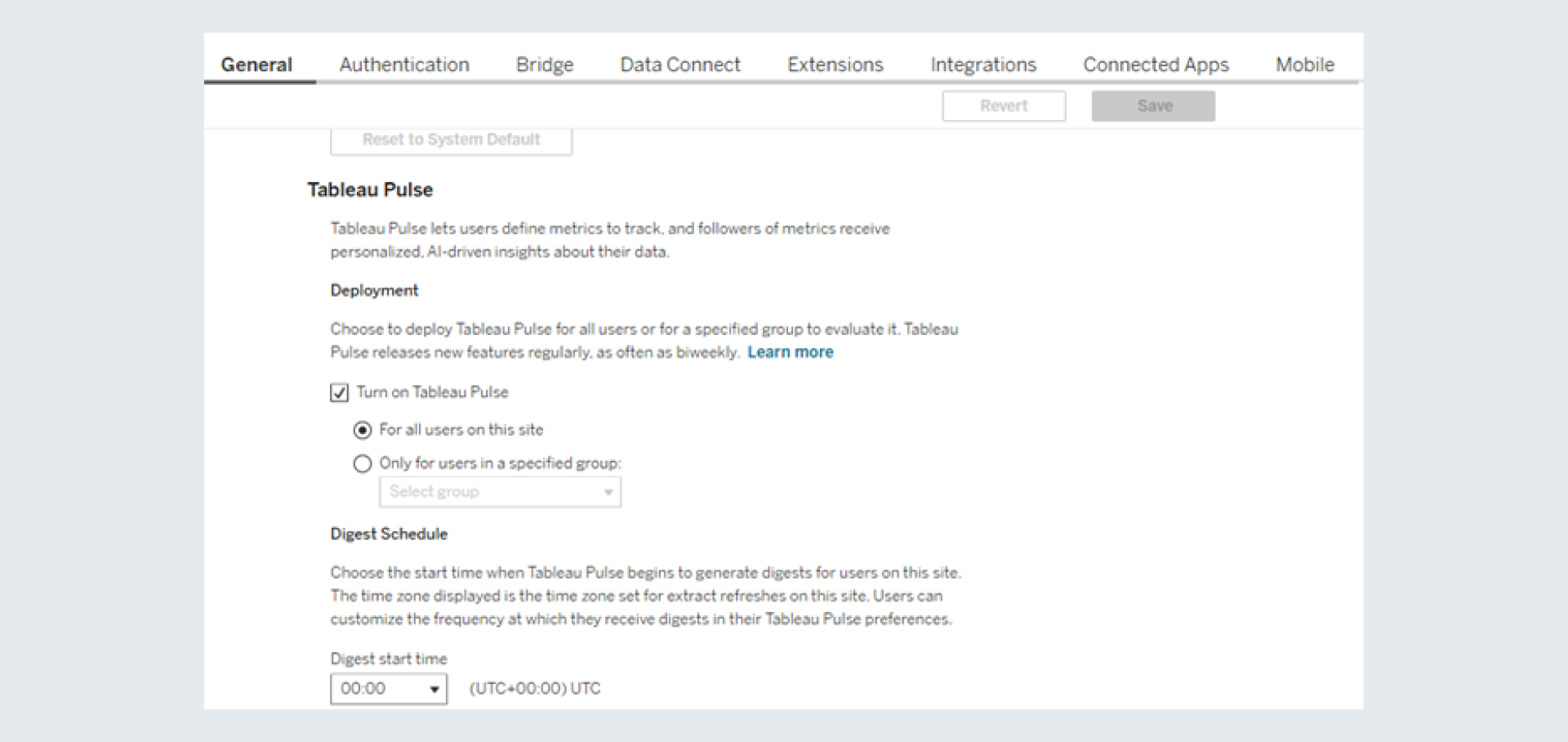Viewport: 1568px width, 742px height.
Task: Switch to the Integrations tab
Action: click(x=983, y=65)
